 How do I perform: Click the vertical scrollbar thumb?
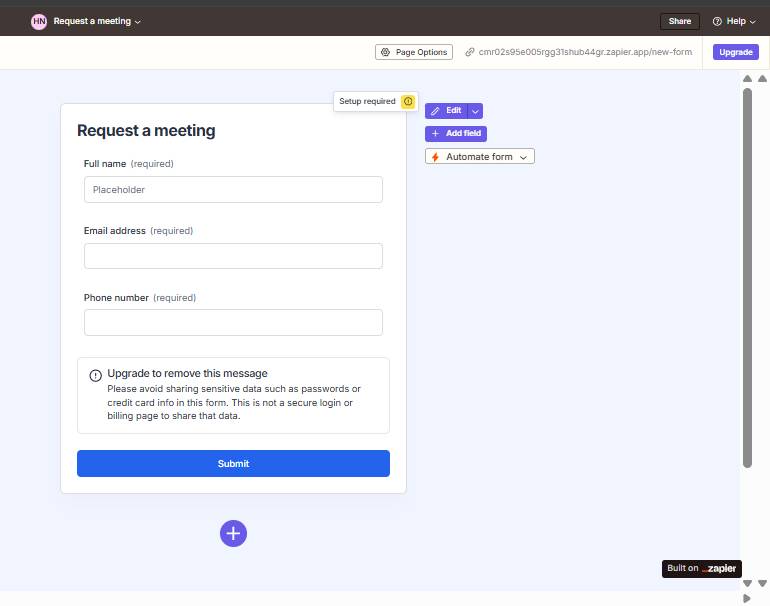pos(747,277)
